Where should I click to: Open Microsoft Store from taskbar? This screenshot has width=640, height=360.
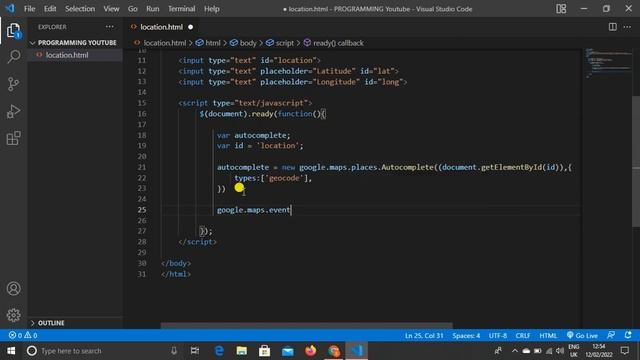[x=264, y=351]
